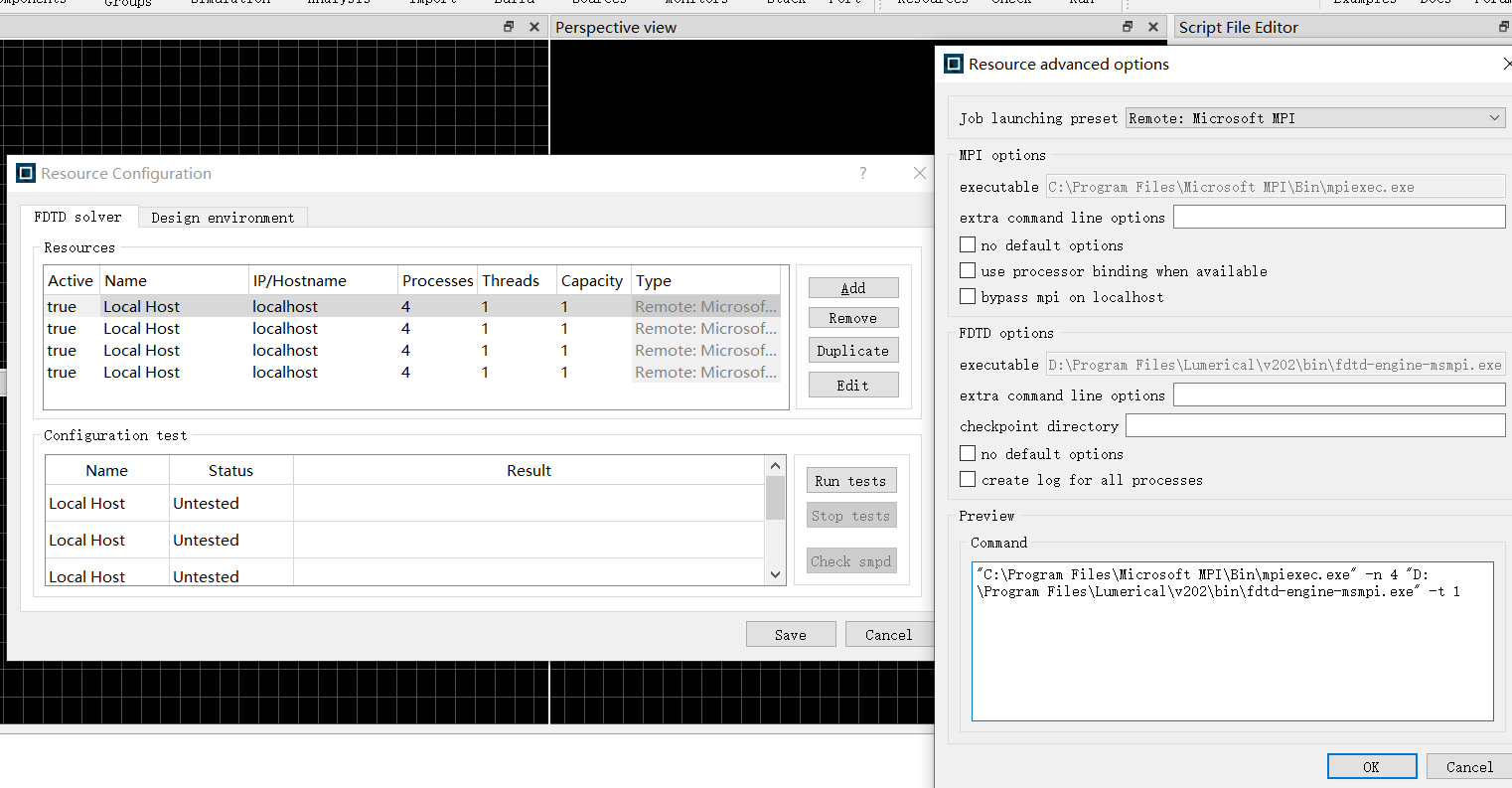Screen dimensions: 1512x788
Task: Toggle 'create log for all processes'
Action: click(x=968, y=479)
